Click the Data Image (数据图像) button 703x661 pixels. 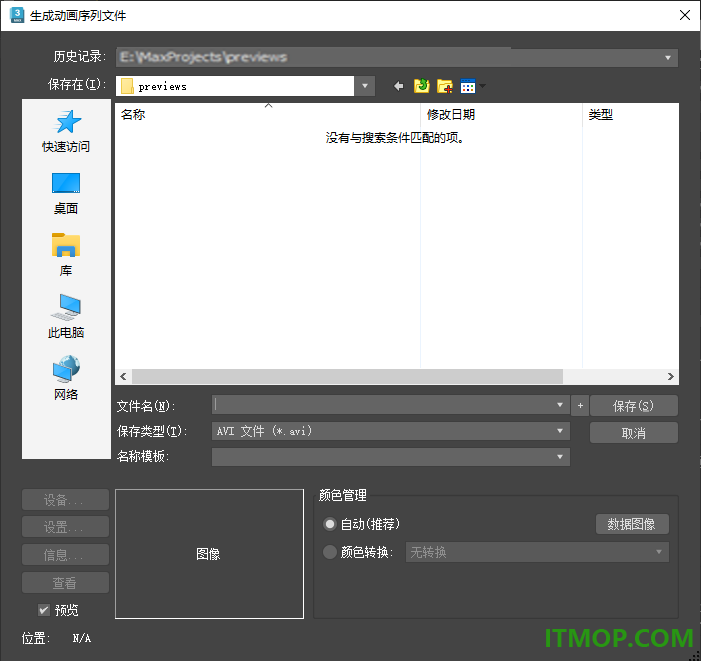pos(632,524)
